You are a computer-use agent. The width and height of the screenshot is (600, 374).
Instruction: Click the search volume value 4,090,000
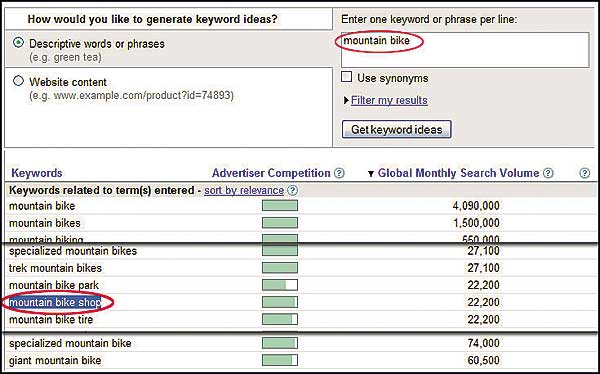[x=476, y=206]
